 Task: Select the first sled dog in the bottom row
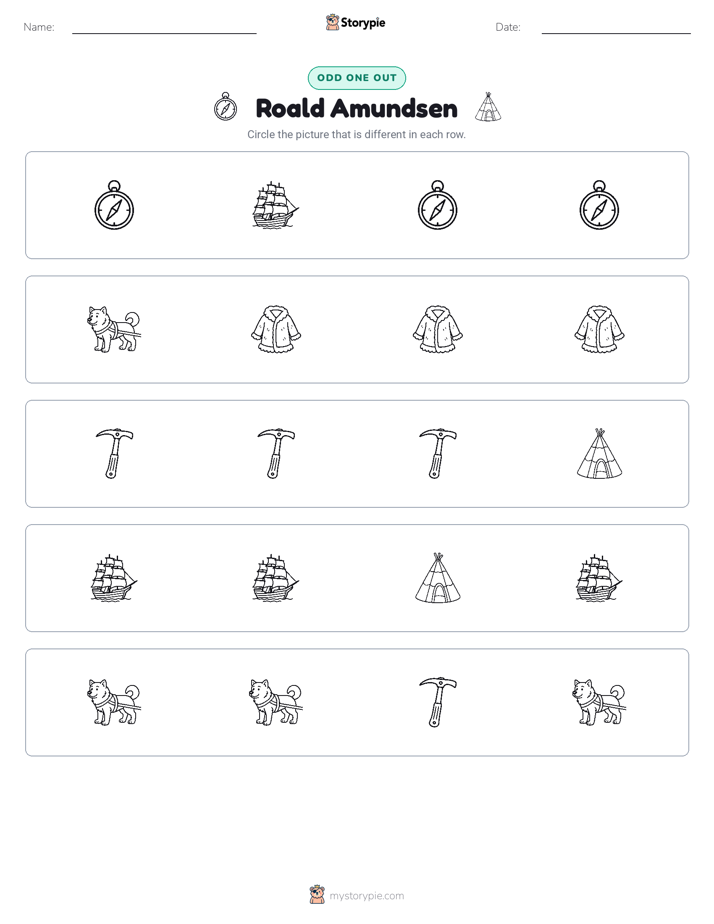click(114, 702)
